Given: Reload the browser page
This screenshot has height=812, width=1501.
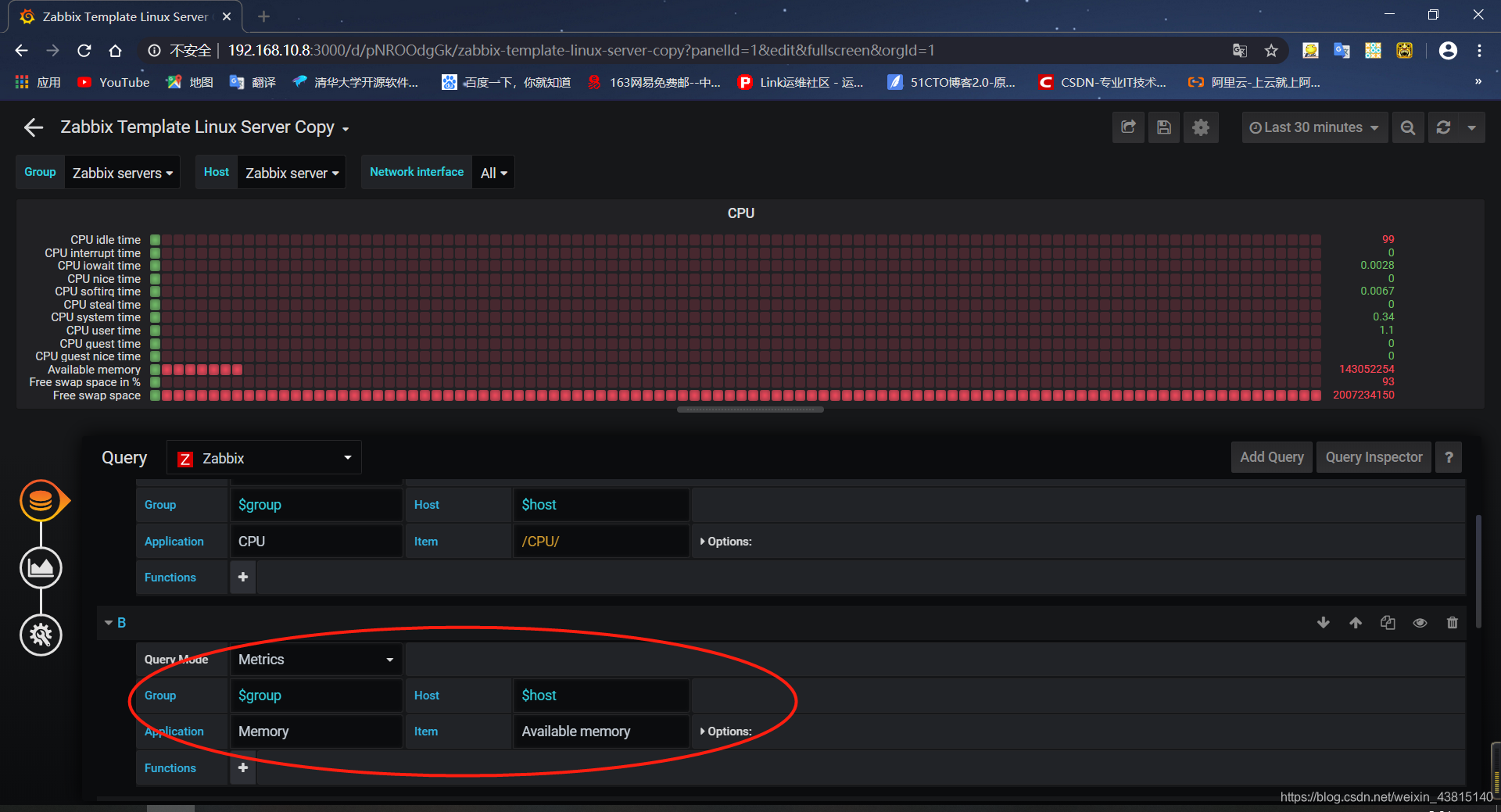Looking at the screenshot, I should 84,51.
